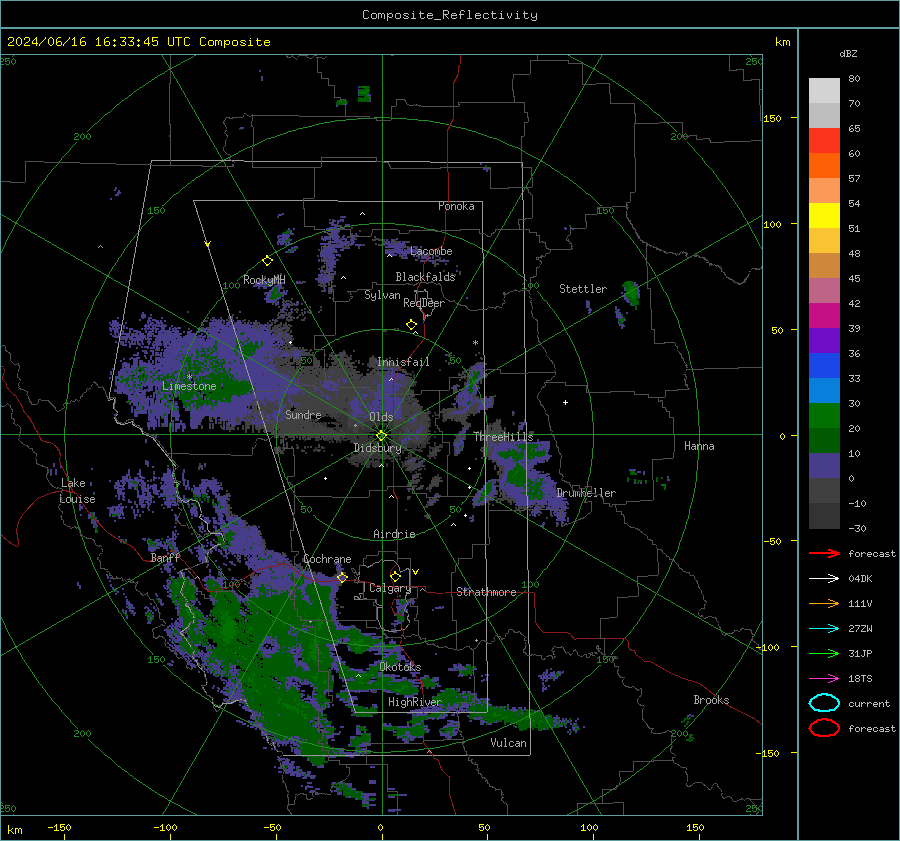Screen dimensions: 900x841
Task: Click the Limestone label on map
Action: 189,386
